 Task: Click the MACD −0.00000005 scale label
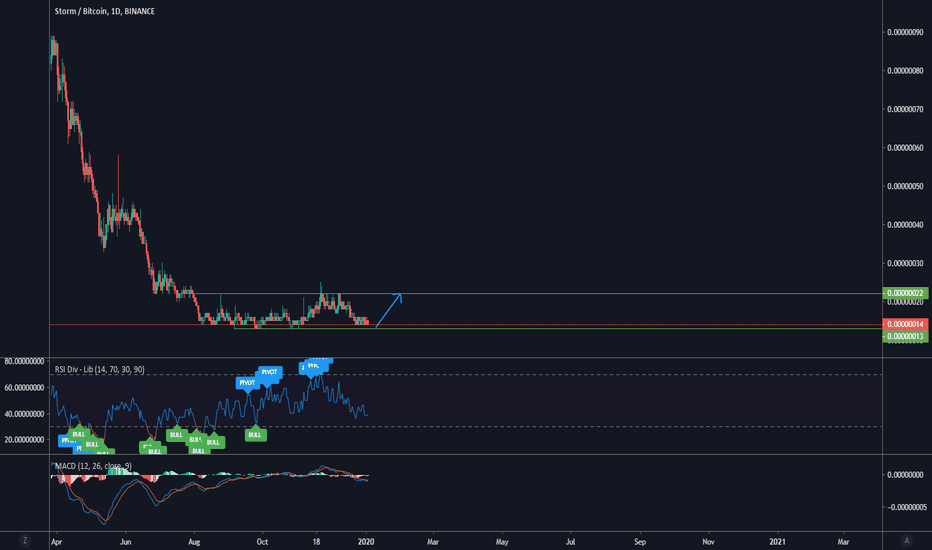tap(907, 507)
